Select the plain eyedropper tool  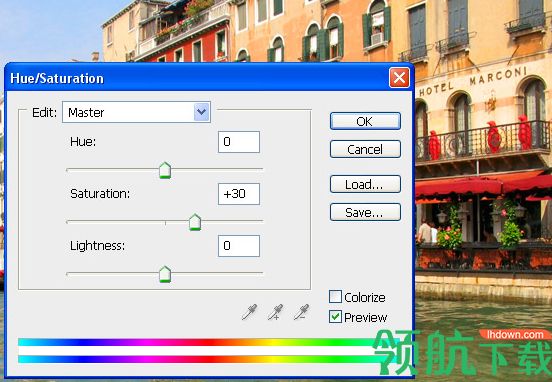[x=249, y=312]
